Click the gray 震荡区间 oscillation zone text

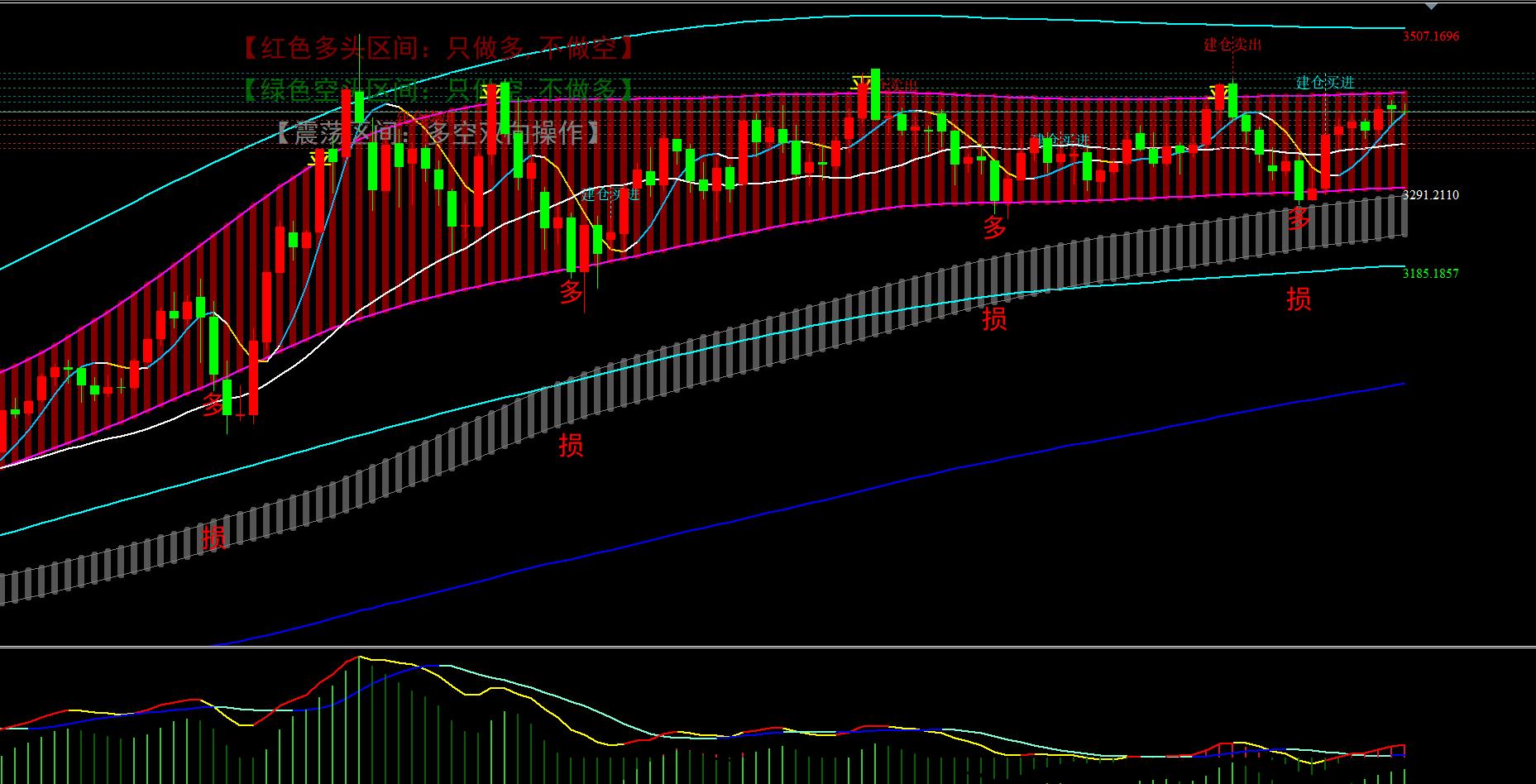point(439,132)
